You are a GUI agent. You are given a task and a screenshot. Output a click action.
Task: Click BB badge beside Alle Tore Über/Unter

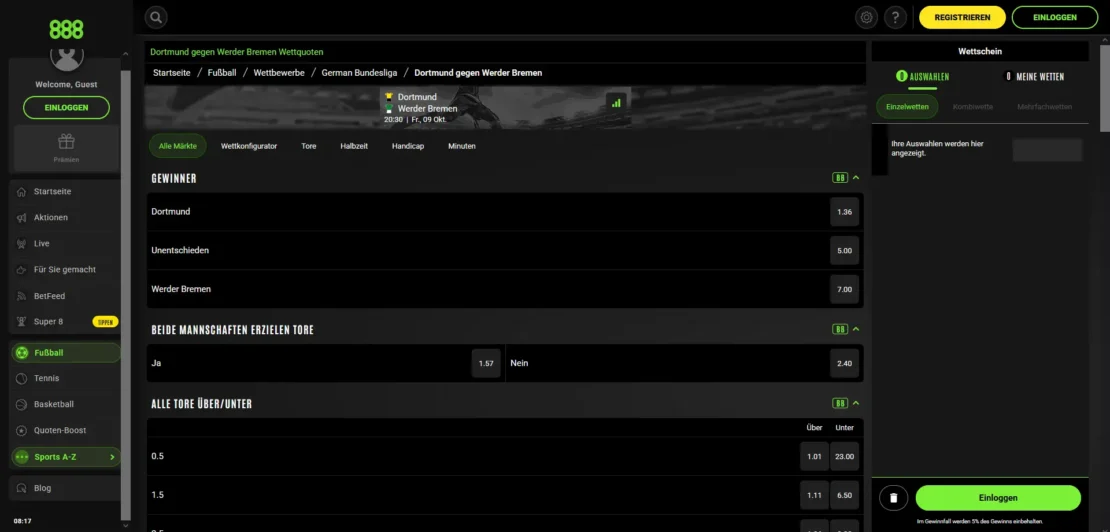point(840,403)
